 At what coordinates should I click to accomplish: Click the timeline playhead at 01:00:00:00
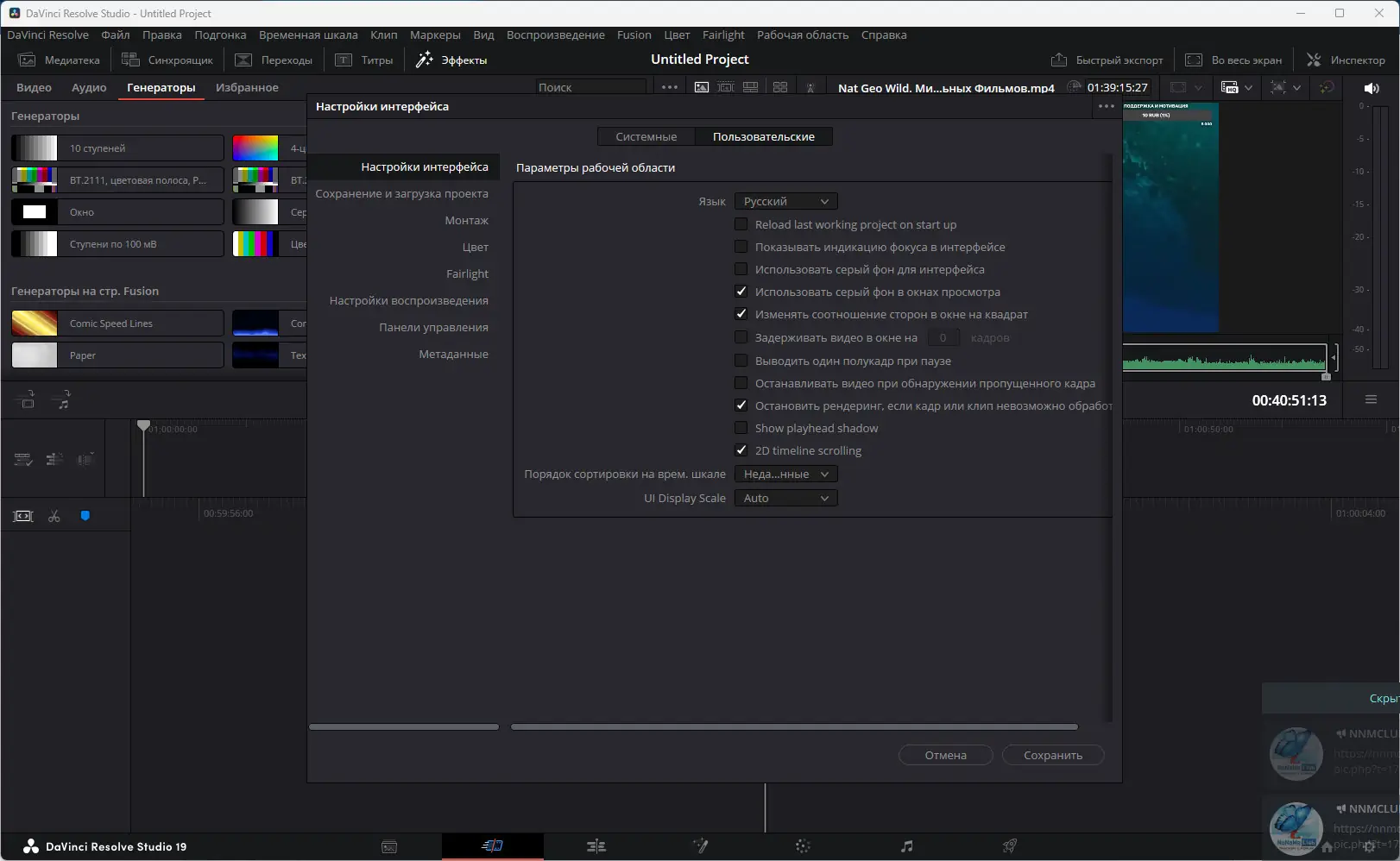[x=143, y=426]
